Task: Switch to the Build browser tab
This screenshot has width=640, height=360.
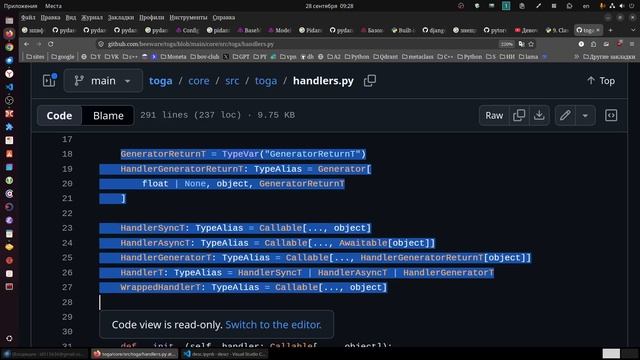Action: click(x=403, y=30)
